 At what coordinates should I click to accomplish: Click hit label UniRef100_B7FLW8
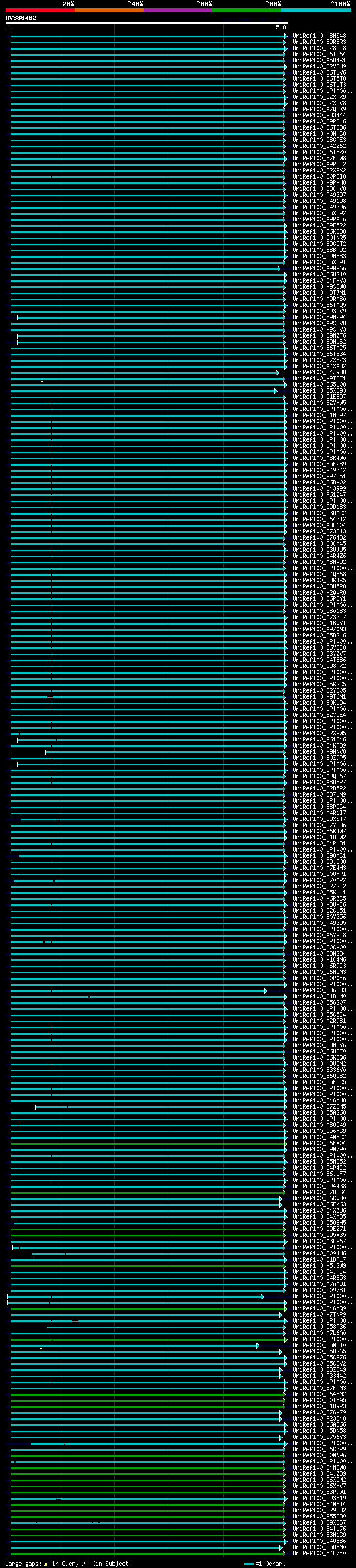point(319,159)
